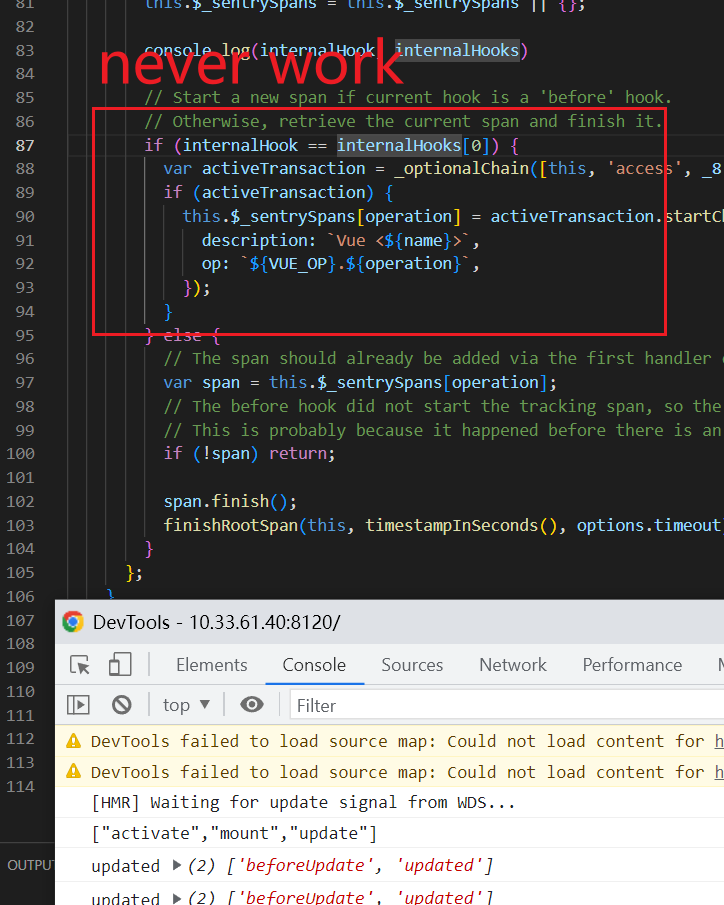Image resolution: width=724 pixels, height=905 pixels.
Task: Activate the inspect element picker
Action: point(80,665)
